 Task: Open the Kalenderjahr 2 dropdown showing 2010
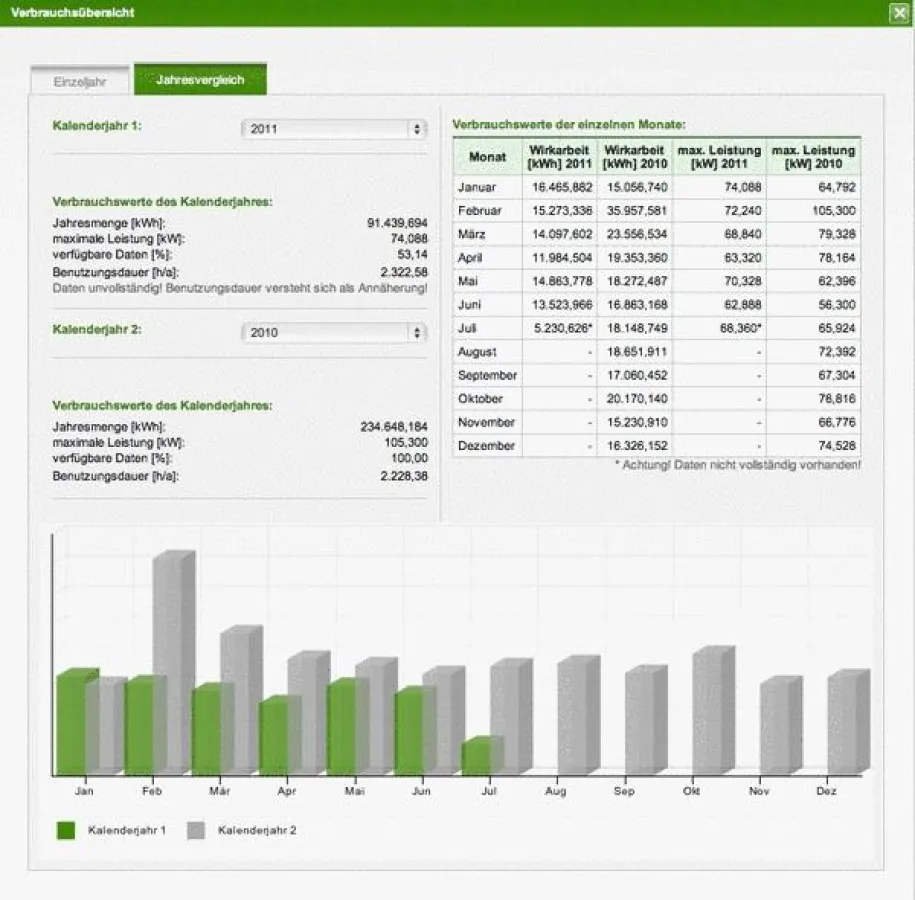pyautogui.click(x=334, y=332)
